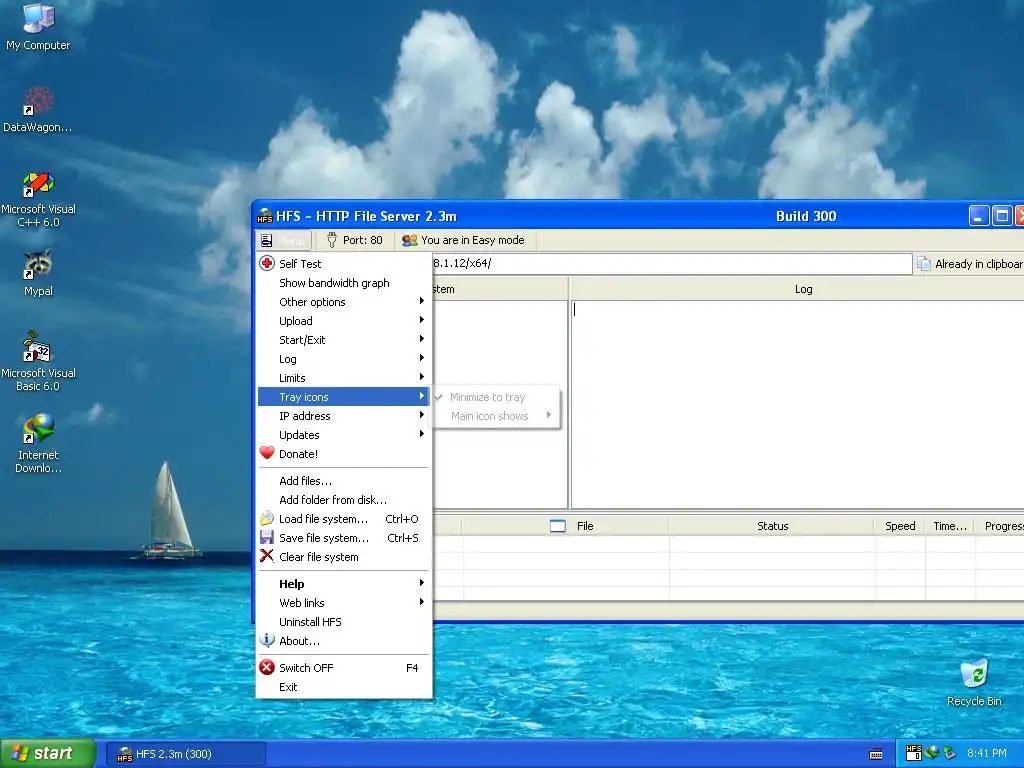This screenshot has width=1024, height=768.
Task: Expand the Start/Exit submenu
Action: pyautogui.click(x=344, y=340)
